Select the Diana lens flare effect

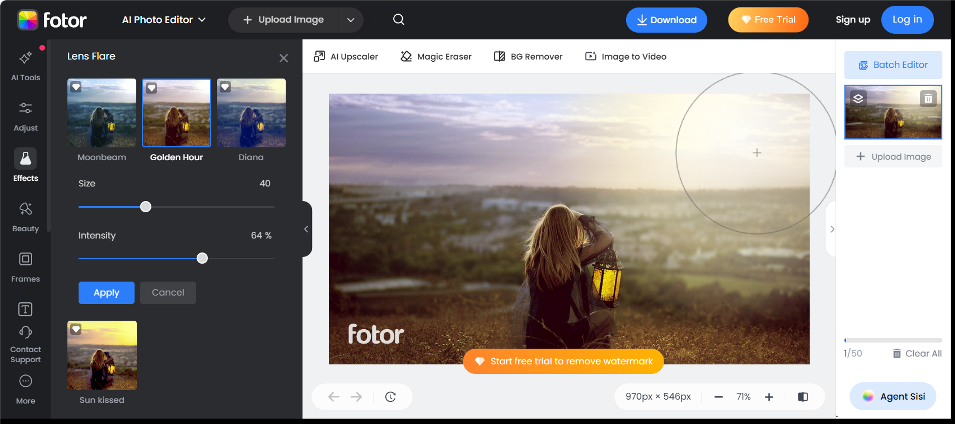point(251,114)
